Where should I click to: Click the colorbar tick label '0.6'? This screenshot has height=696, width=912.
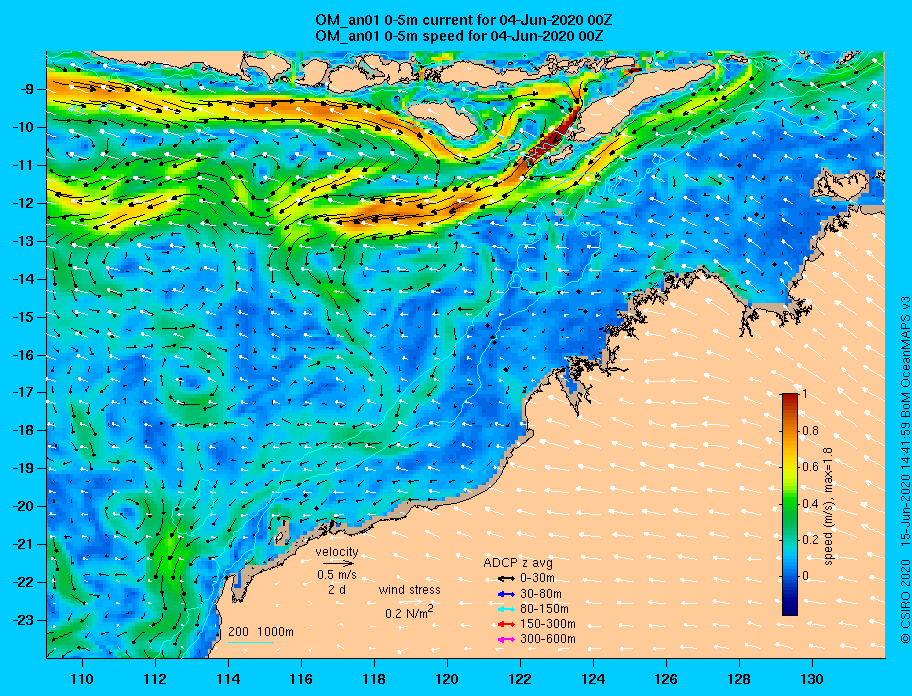(x=810, y=467)
